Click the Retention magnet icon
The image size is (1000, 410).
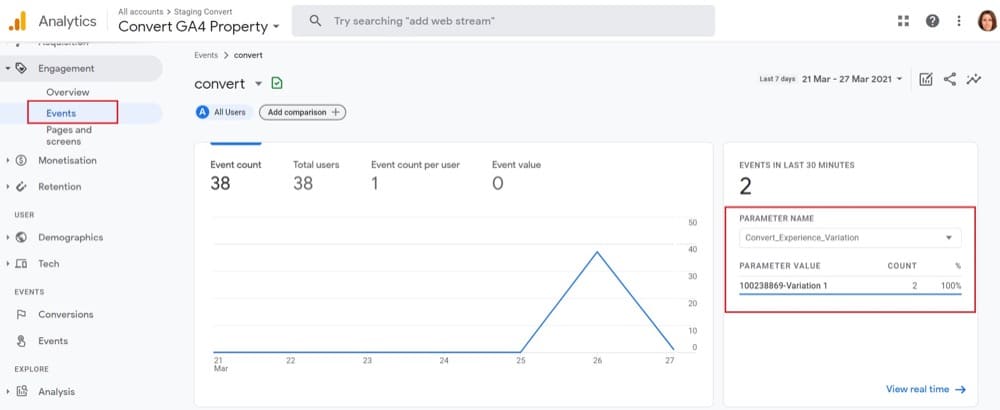(x=21, y=187)
